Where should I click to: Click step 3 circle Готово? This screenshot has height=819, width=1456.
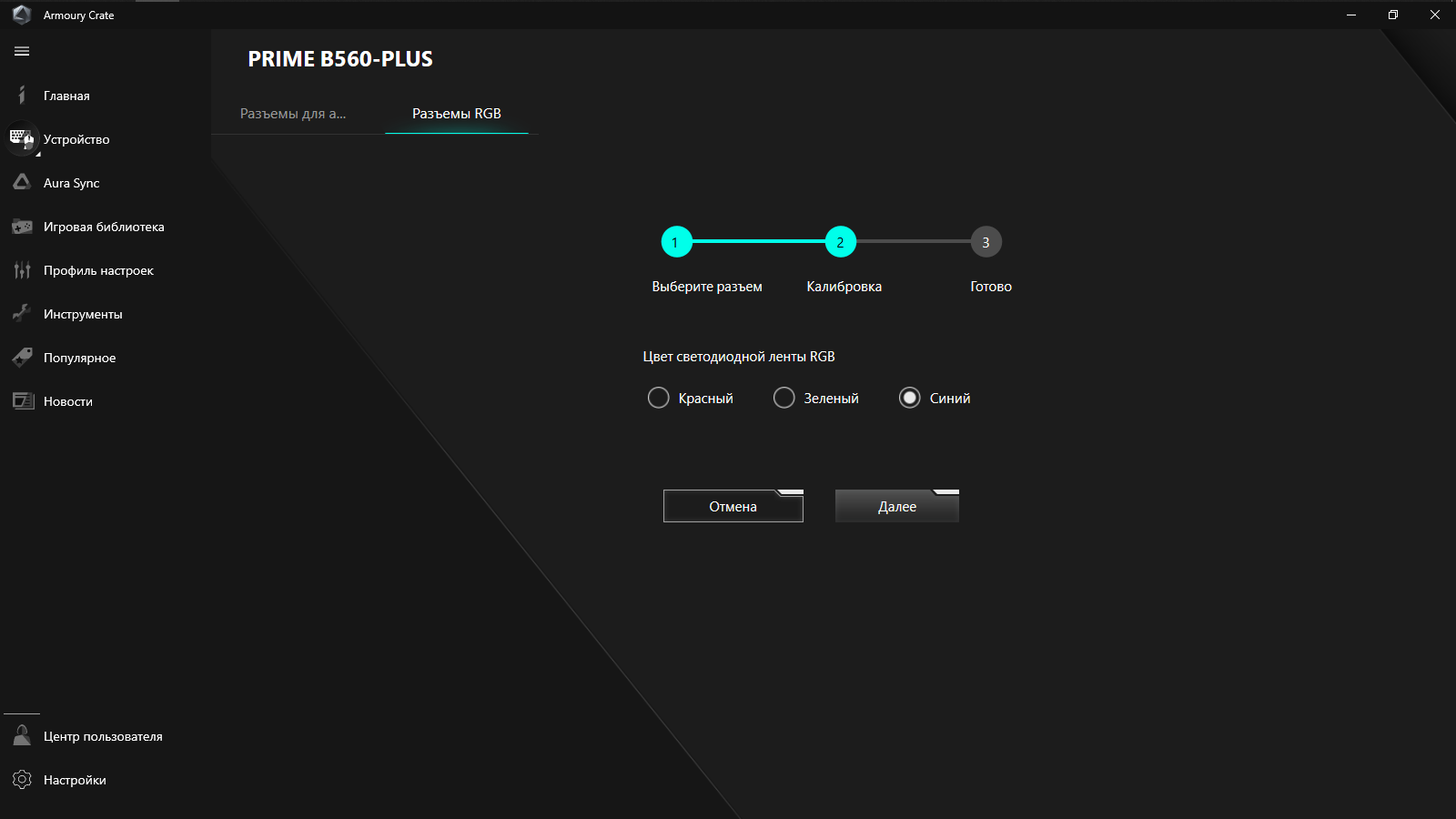click(x=986, y=242)
